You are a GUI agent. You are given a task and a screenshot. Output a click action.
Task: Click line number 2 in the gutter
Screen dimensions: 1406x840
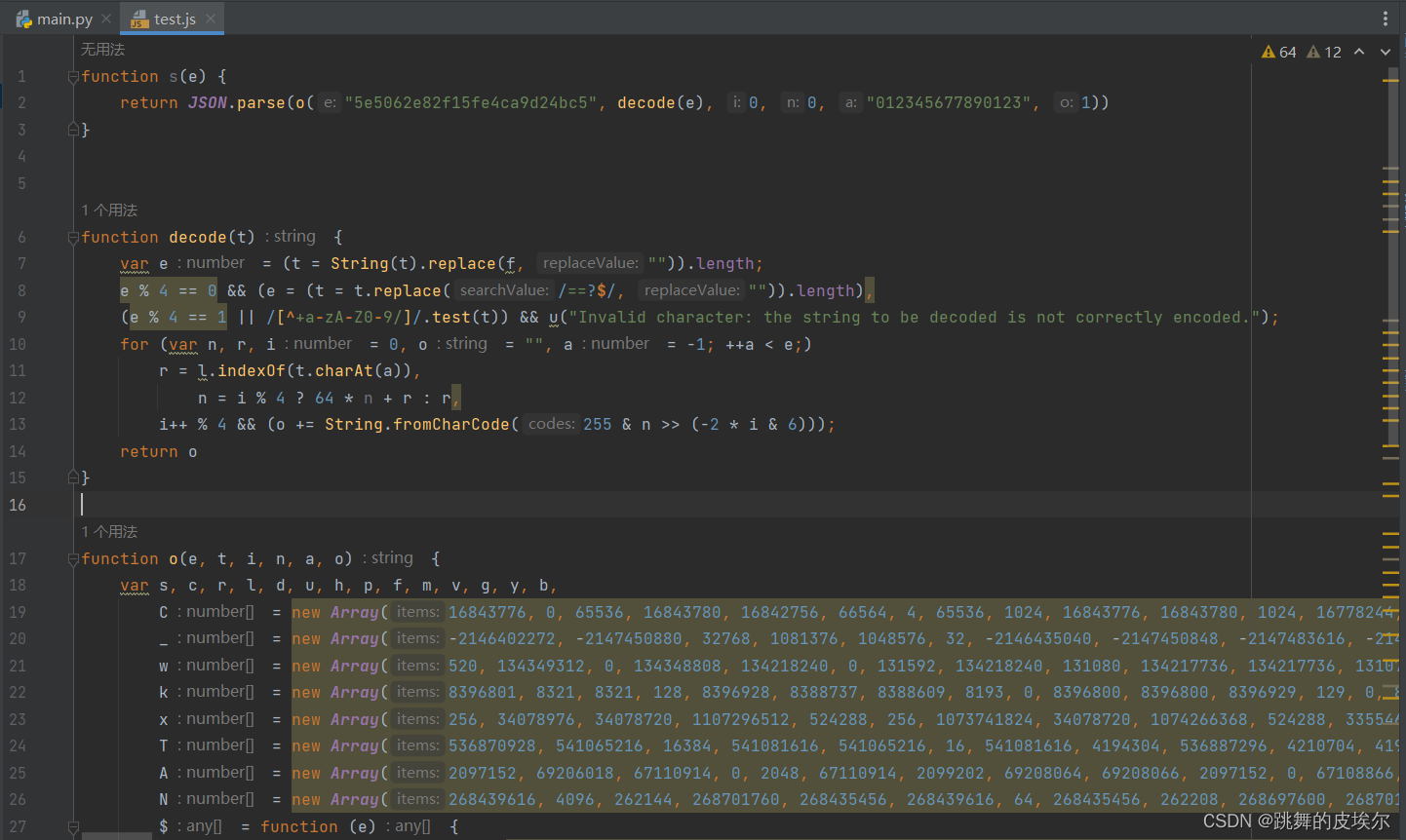coord(21,102)
